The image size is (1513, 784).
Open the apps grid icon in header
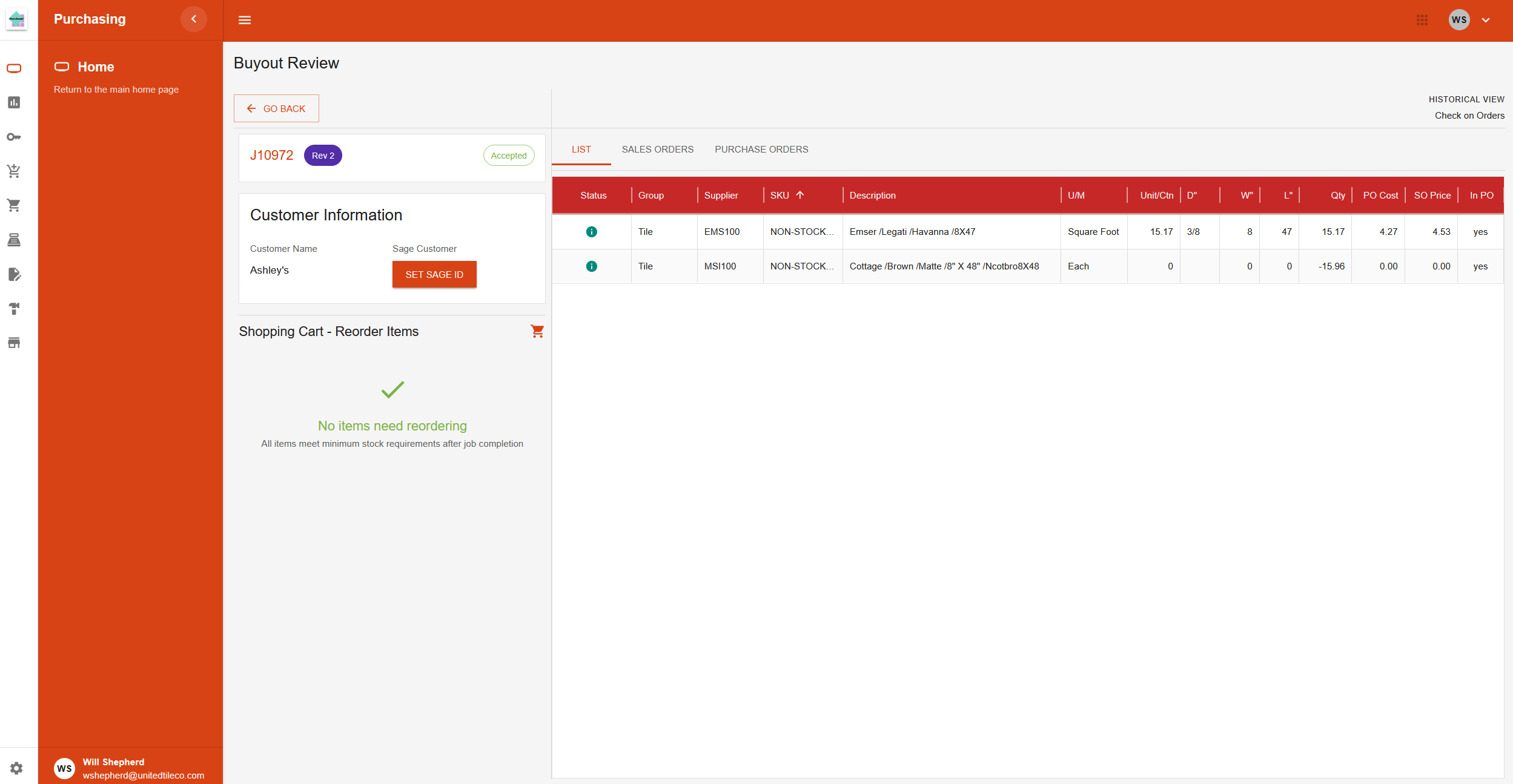[x=1422, y=20]
